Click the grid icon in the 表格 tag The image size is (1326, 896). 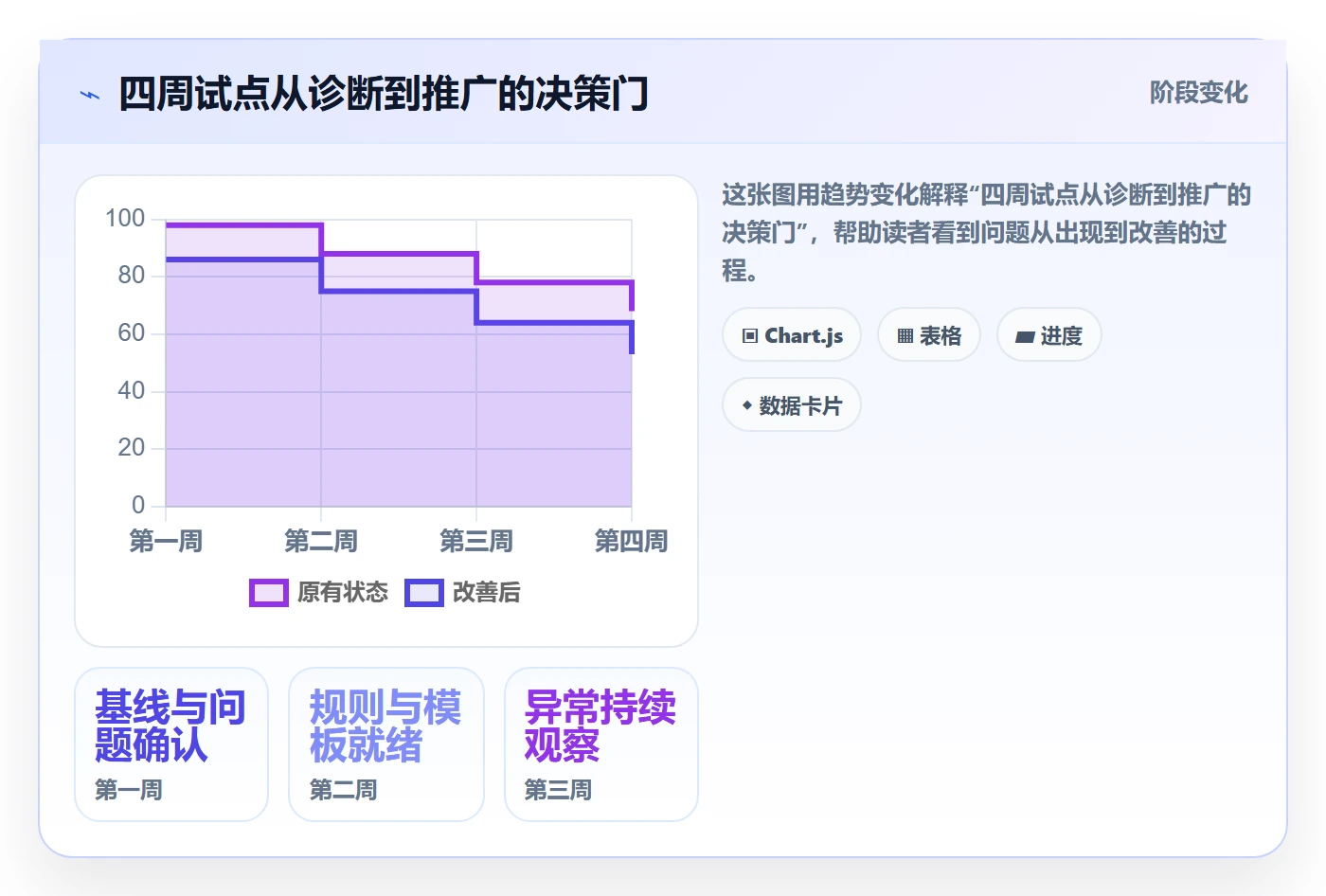(x=905, y=336)
